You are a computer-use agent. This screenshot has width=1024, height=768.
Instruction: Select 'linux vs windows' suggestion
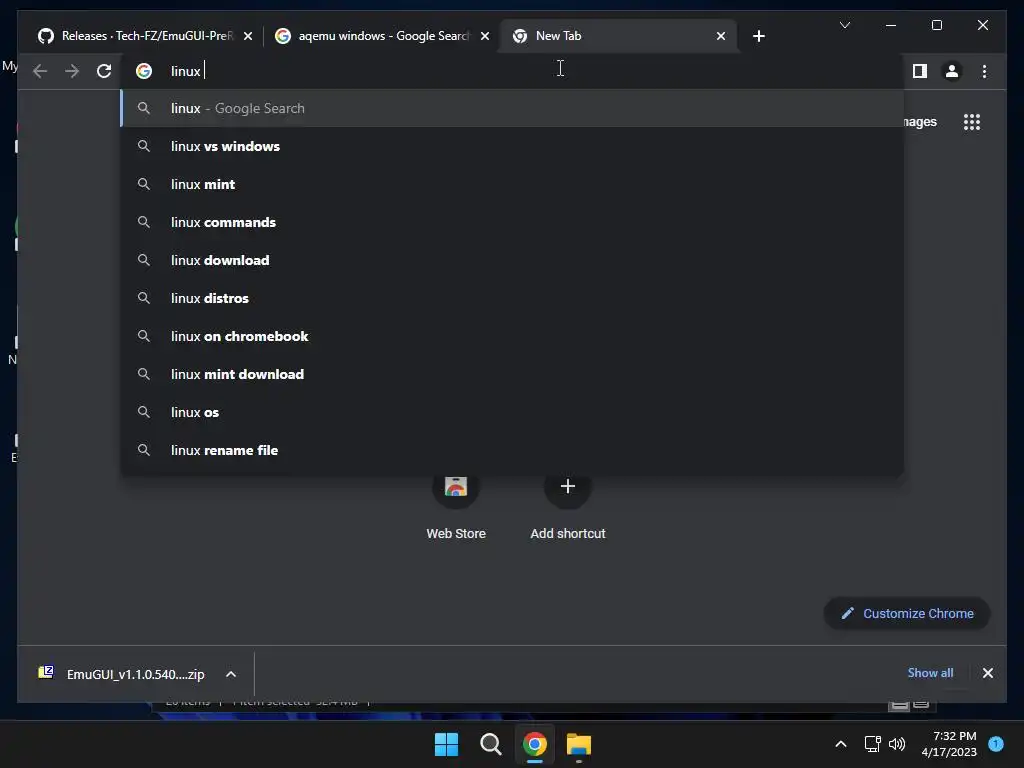[x=512, y=146]
